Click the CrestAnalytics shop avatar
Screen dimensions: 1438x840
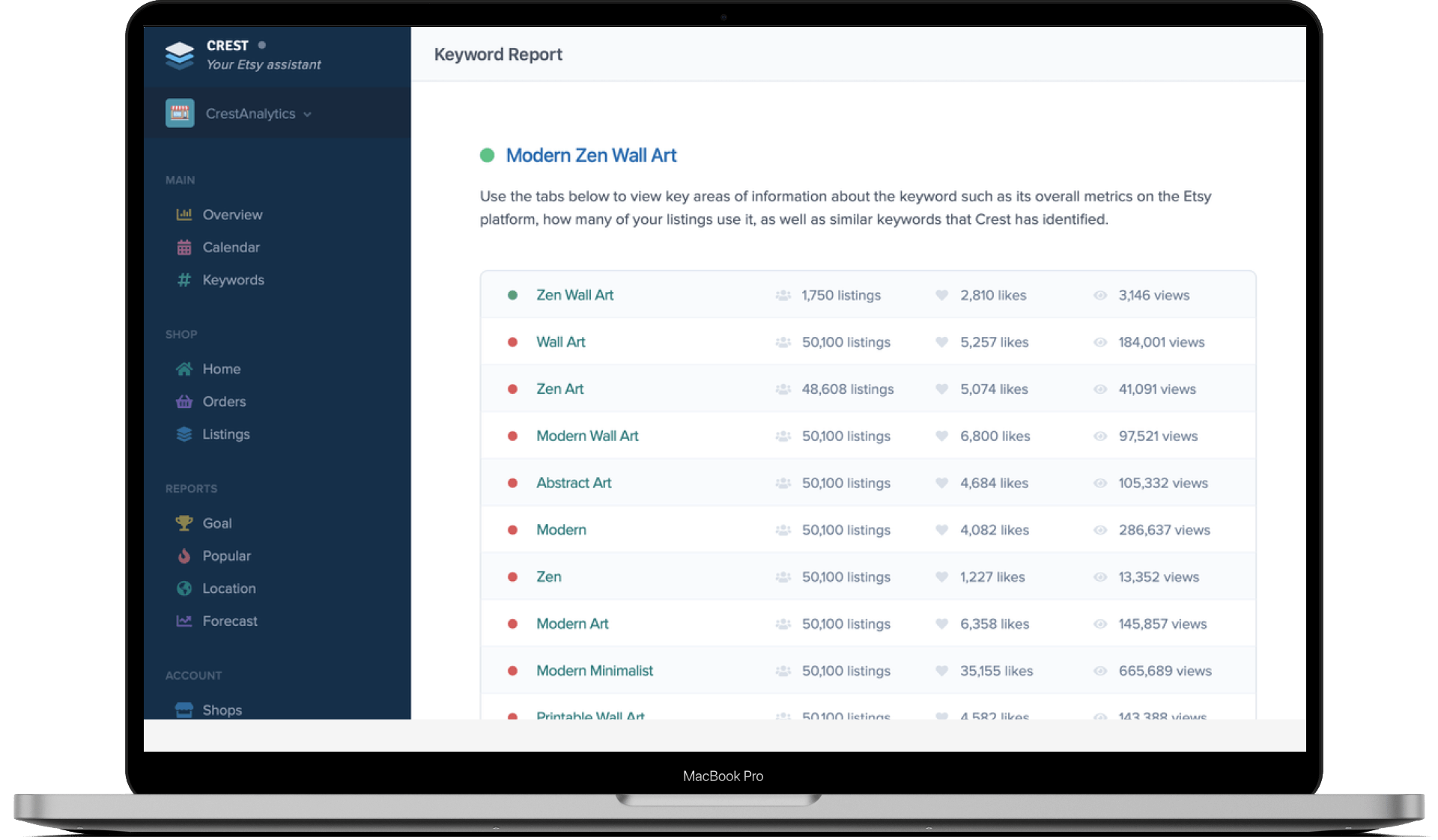coord(180,114)
